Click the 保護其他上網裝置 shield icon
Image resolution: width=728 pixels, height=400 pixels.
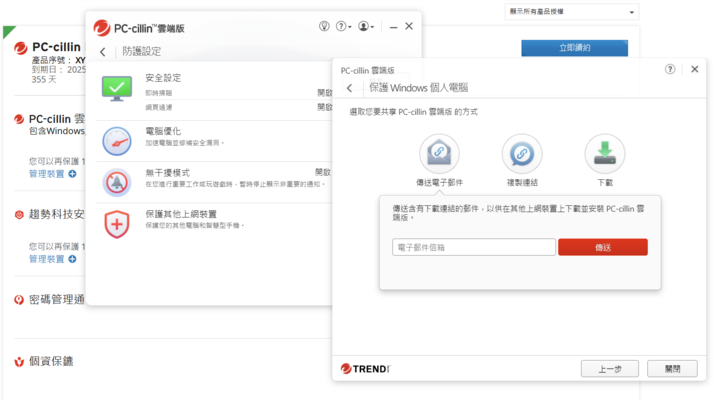(x=117, y=224)
